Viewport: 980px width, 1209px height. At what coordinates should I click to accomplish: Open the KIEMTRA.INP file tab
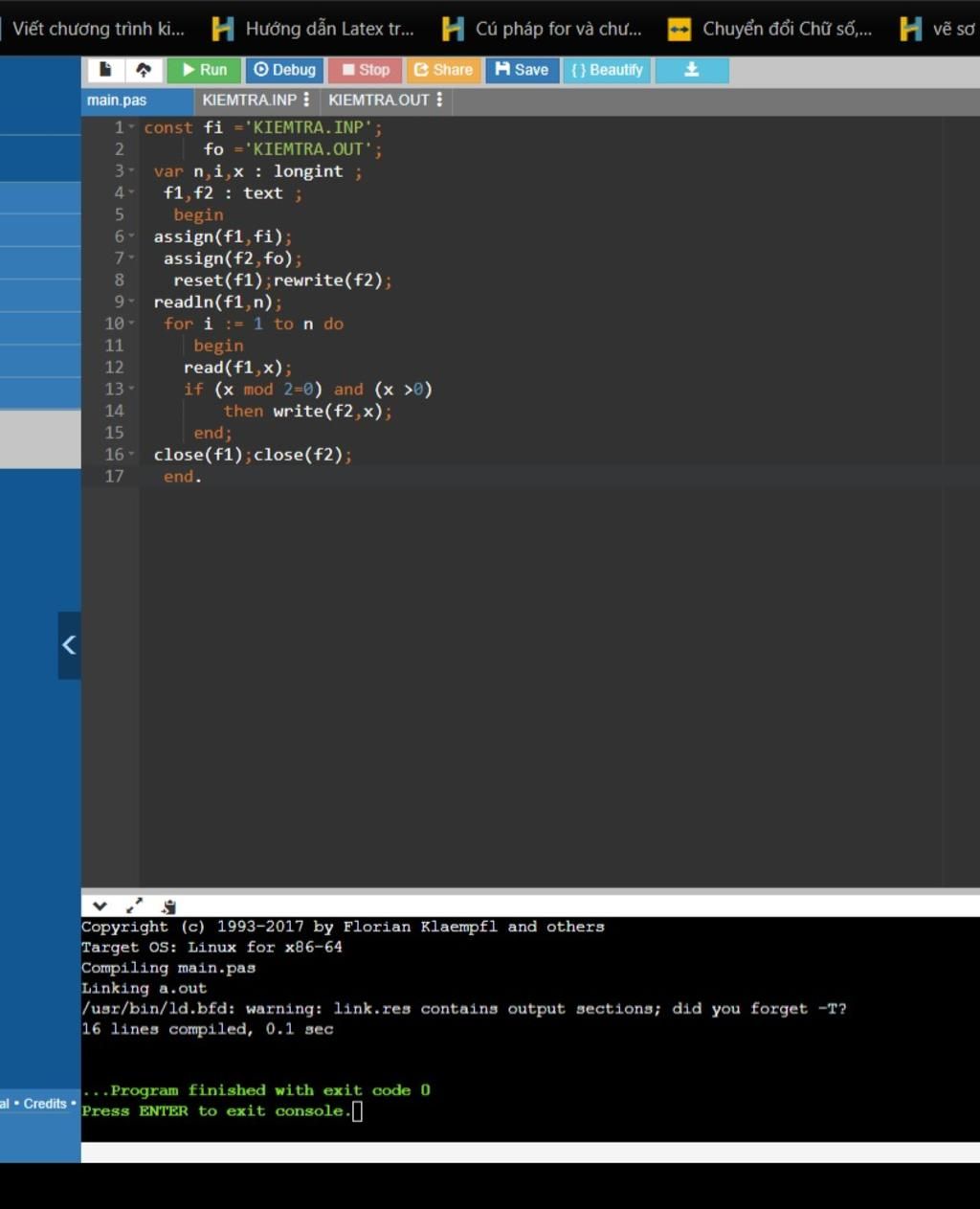(250, 101)
